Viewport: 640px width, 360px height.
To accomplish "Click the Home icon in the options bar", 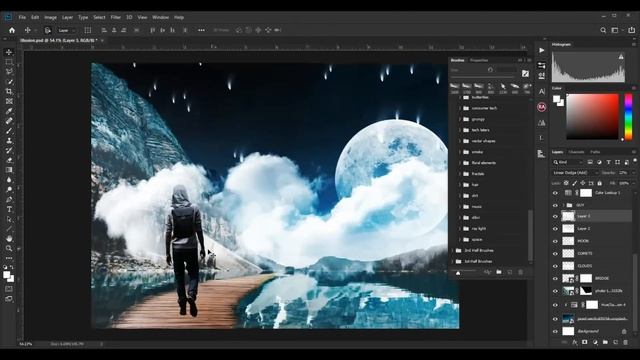I will coord(12,30).
